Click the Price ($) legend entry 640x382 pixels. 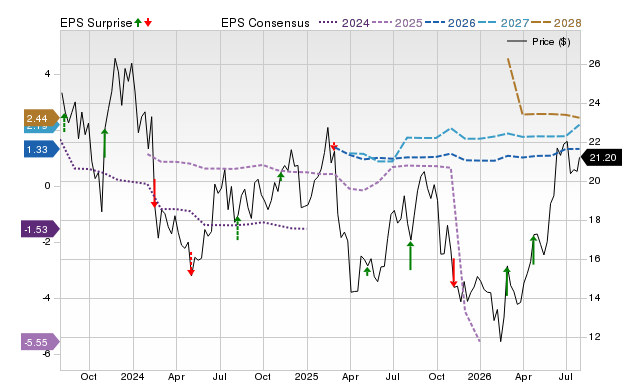[539, 42]
